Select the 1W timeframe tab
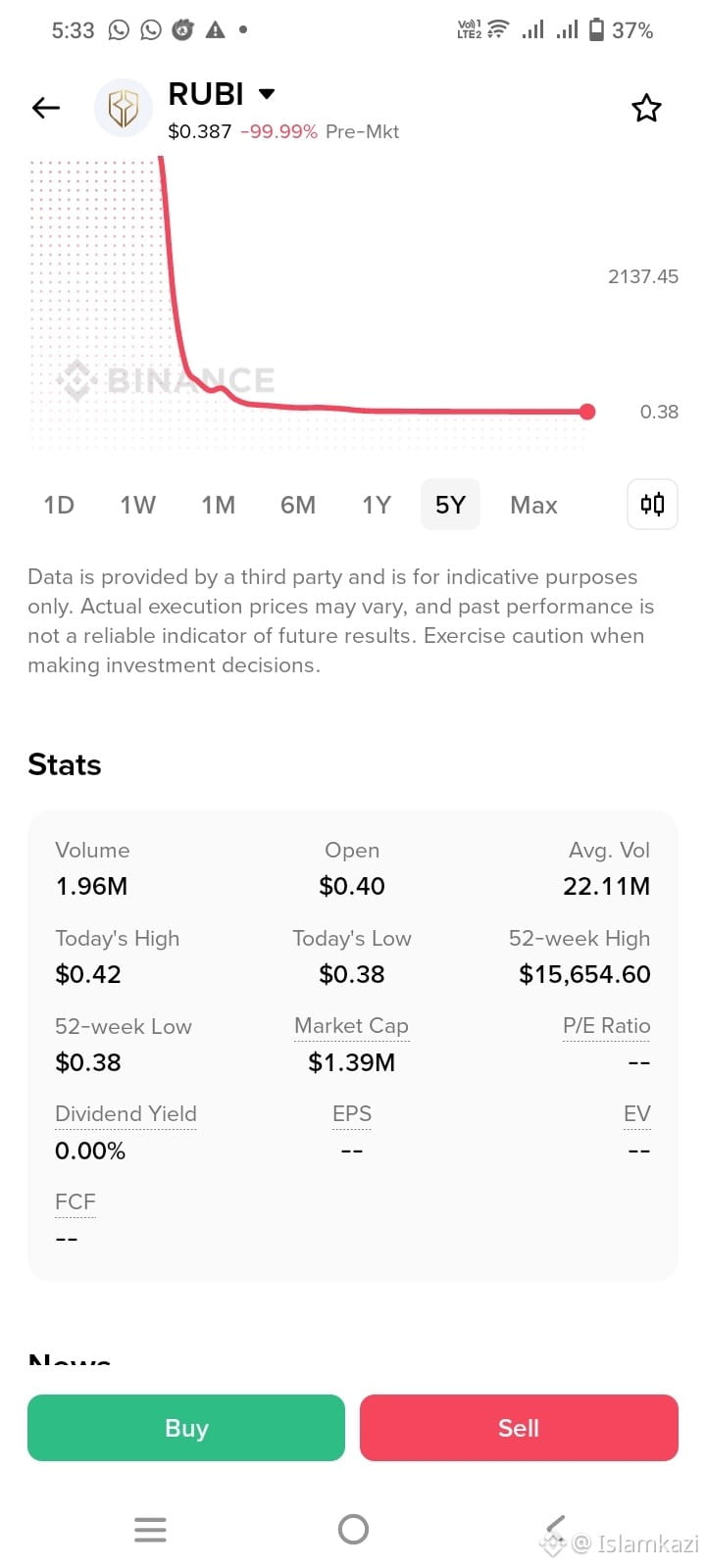This screenshot has height=1568, width=706. [x=138, y=505]
